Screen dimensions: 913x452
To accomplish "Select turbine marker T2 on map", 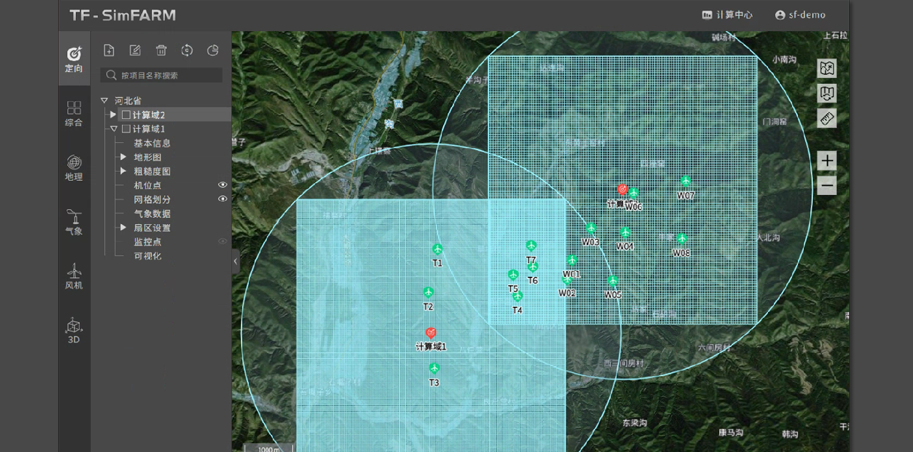I will pos(429,292).
